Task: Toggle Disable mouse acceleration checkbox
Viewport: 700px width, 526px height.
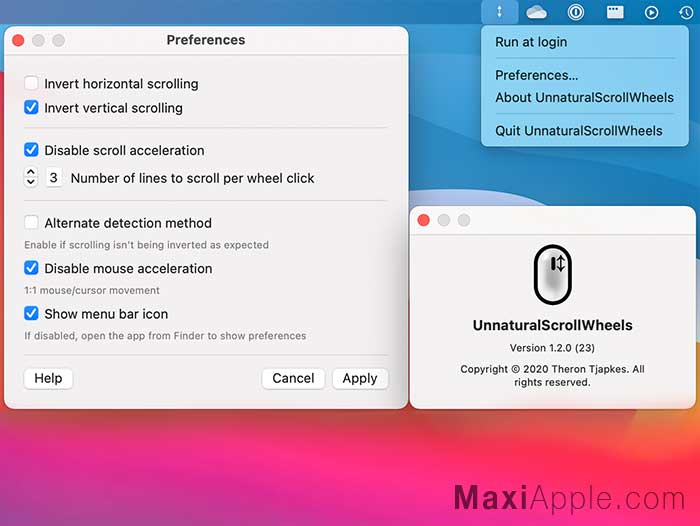Action: [31, 268]
